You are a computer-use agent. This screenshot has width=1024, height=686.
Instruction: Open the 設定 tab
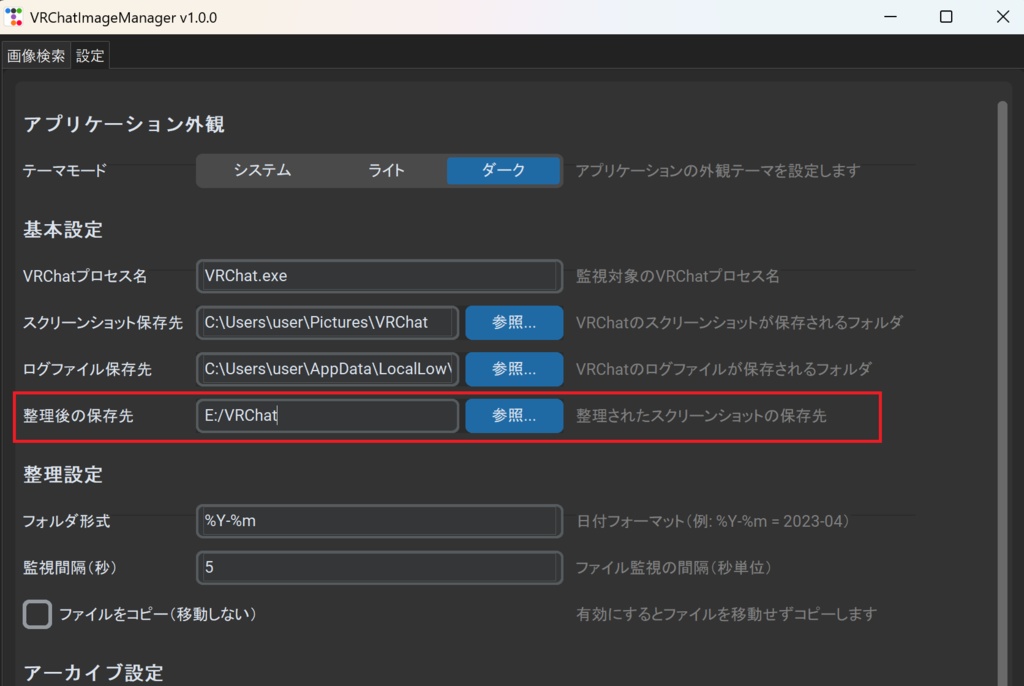coord(89,55)
